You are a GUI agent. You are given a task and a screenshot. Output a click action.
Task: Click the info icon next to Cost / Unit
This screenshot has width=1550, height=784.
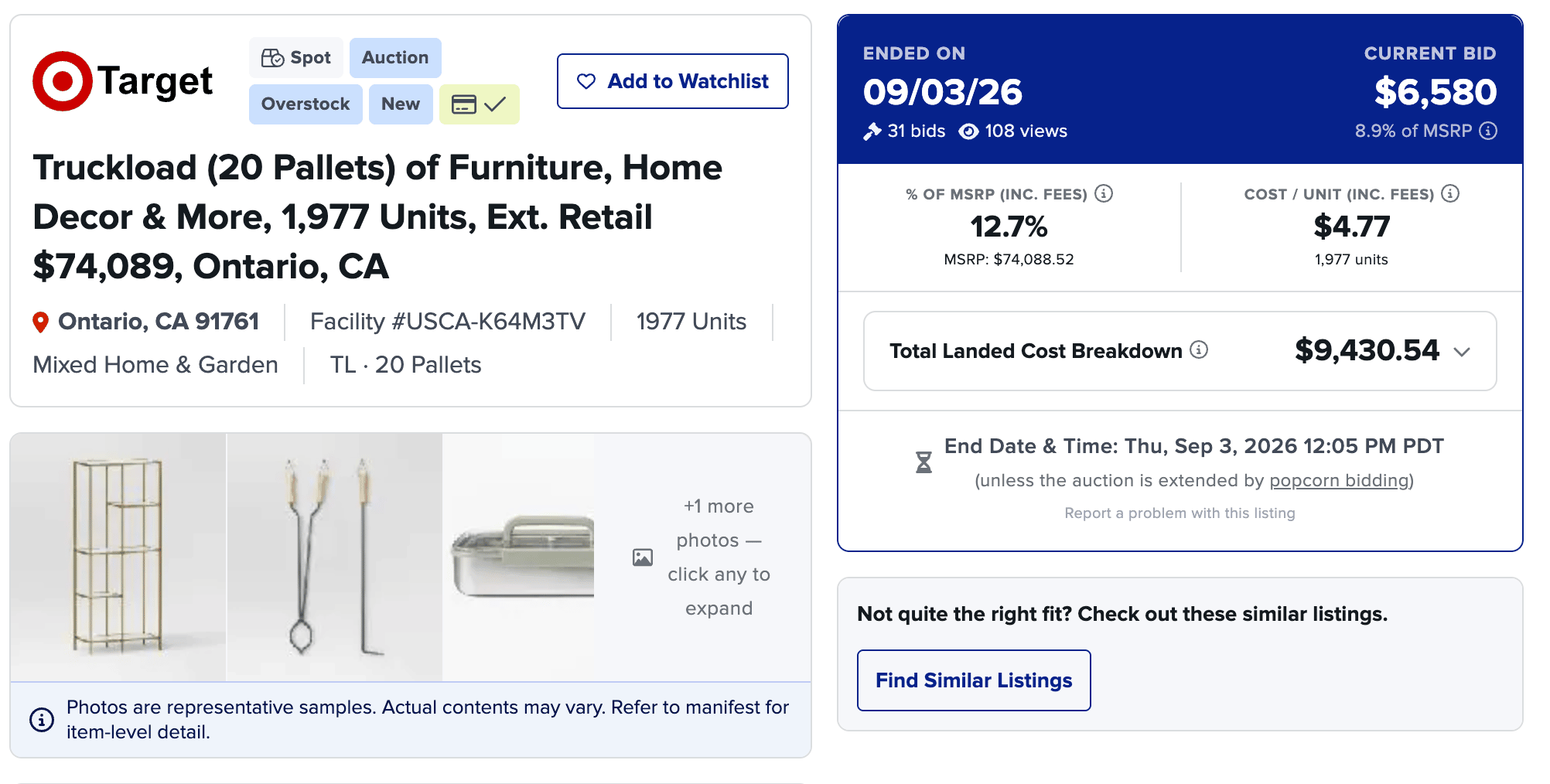coord(1450,193)
